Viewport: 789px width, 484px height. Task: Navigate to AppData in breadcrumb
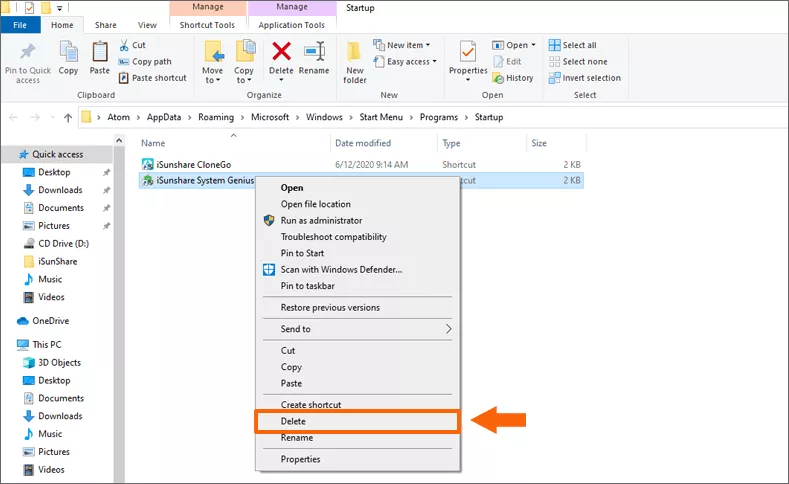(x=164, y=117)
